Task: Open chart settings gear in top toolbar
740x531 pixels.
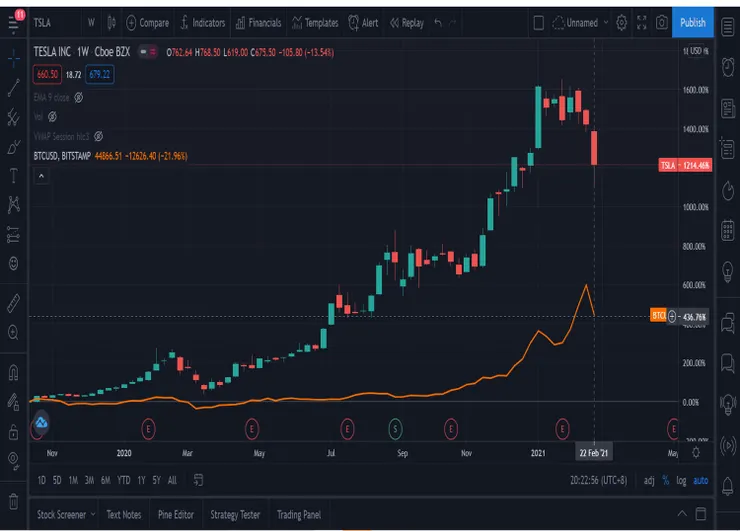Action: [x=622, y=23]
